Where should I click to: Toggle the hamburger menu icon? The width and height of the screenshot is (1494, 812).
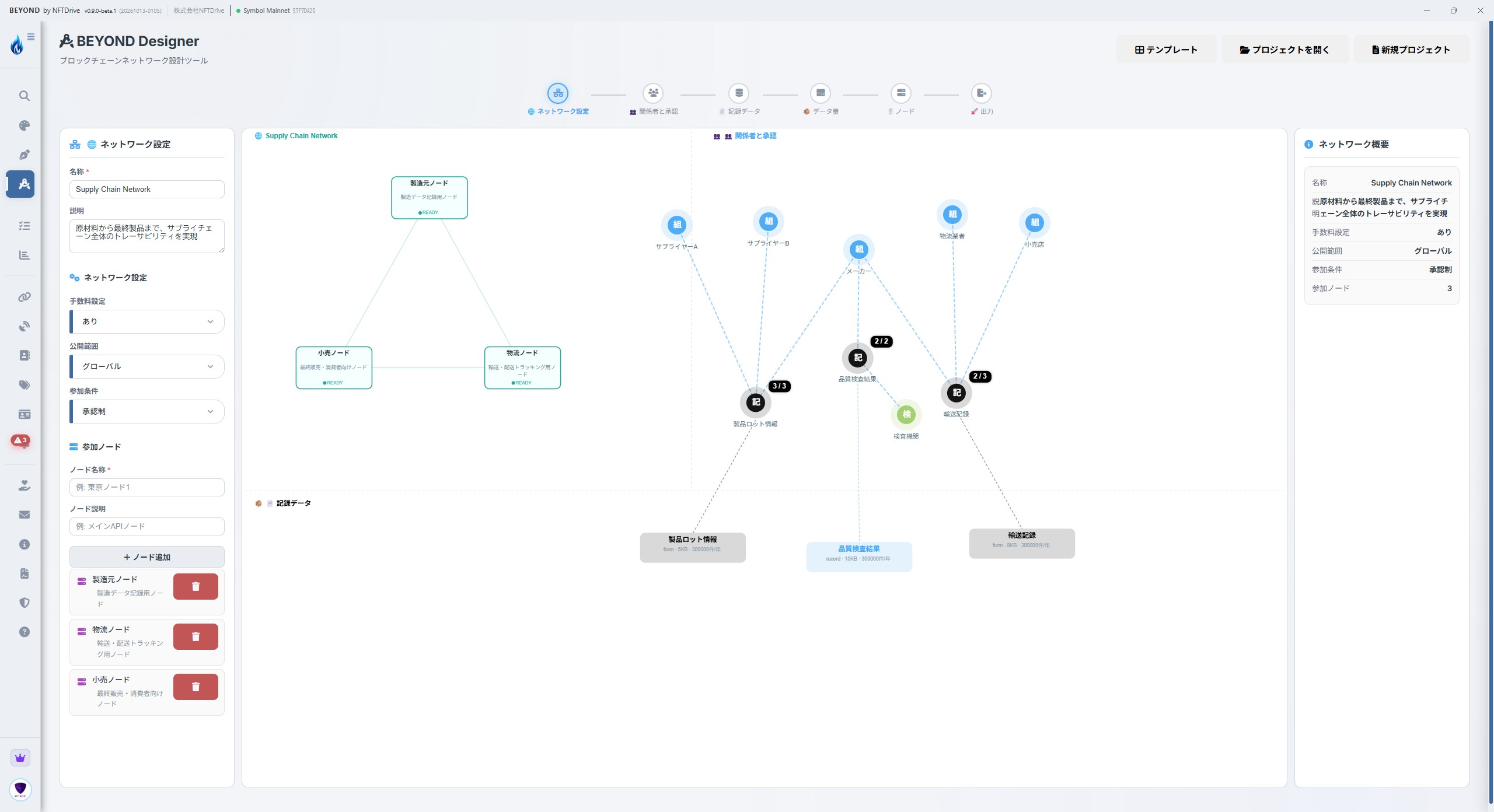[x=31, y=37]
